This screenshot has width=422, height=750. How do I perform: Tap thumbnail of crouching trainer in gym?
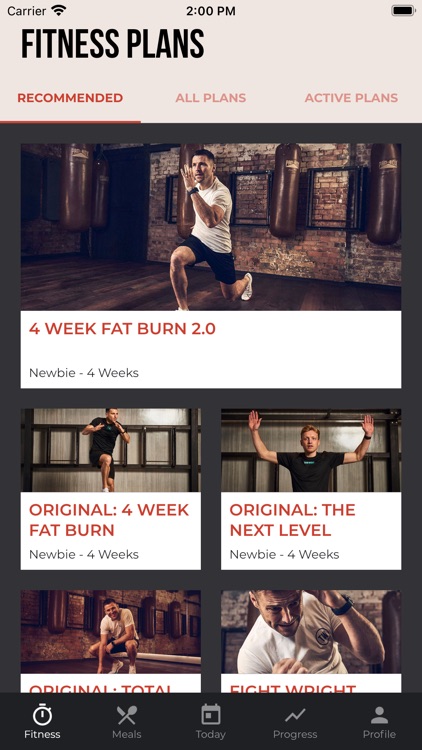tap(111, 632)
